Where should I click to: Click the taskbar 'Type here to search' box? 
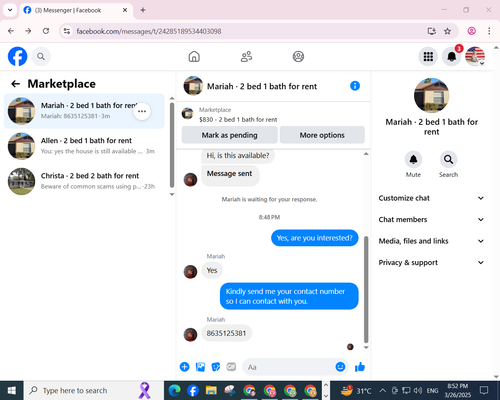94,390
